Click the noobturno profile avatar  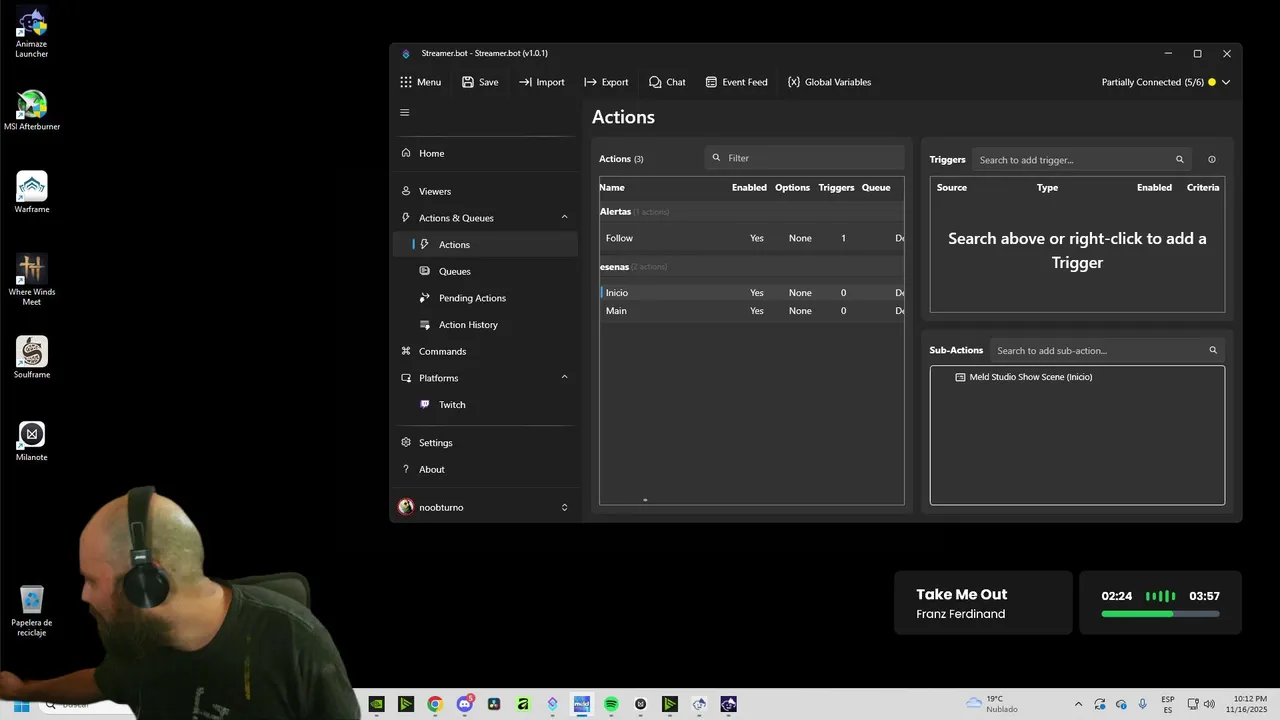pos(406,507)
